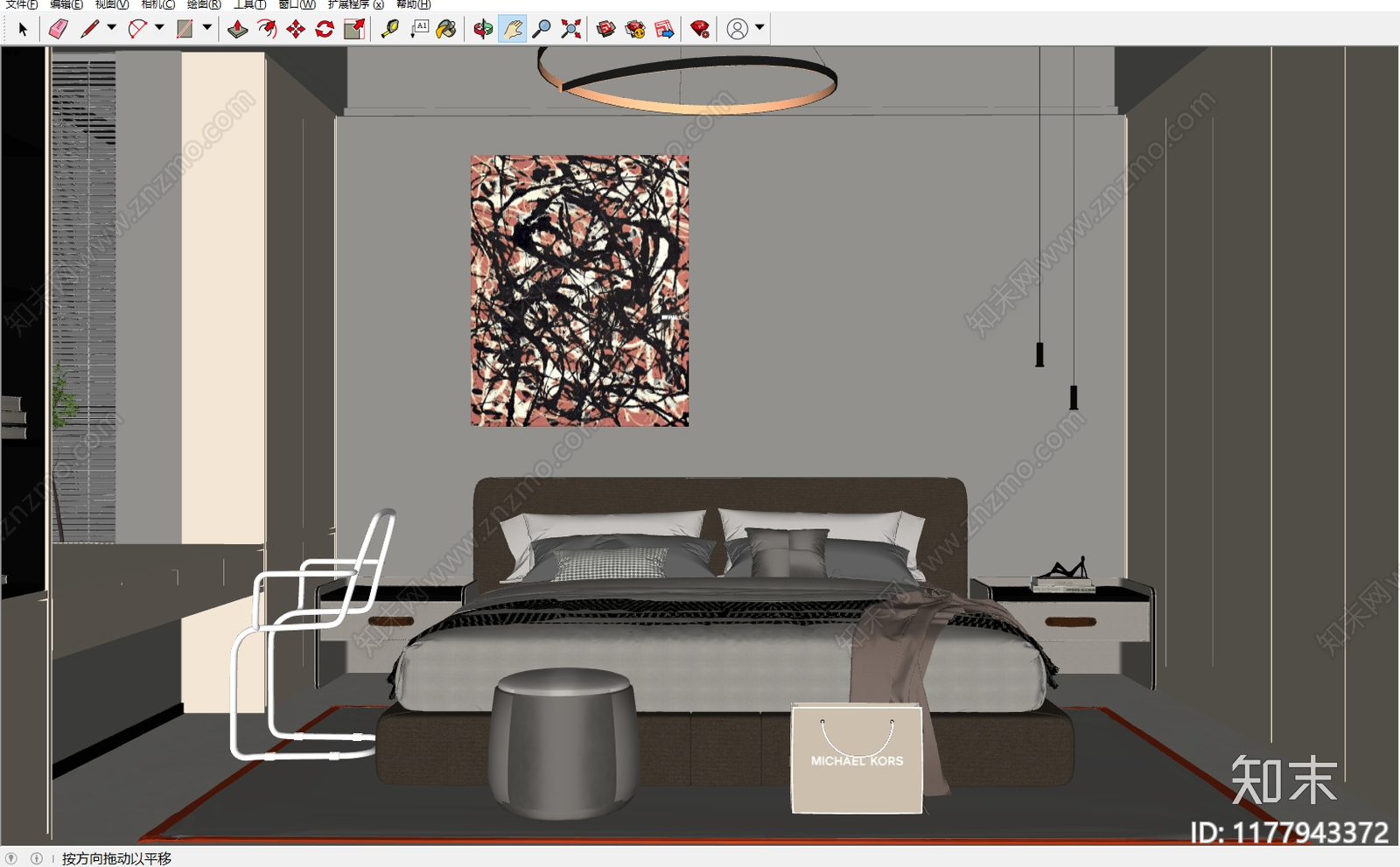Open the 编辑(E) menu
Image resolution: width=1400 pixels, height=867 pixels.
click(x=66, y=4)
